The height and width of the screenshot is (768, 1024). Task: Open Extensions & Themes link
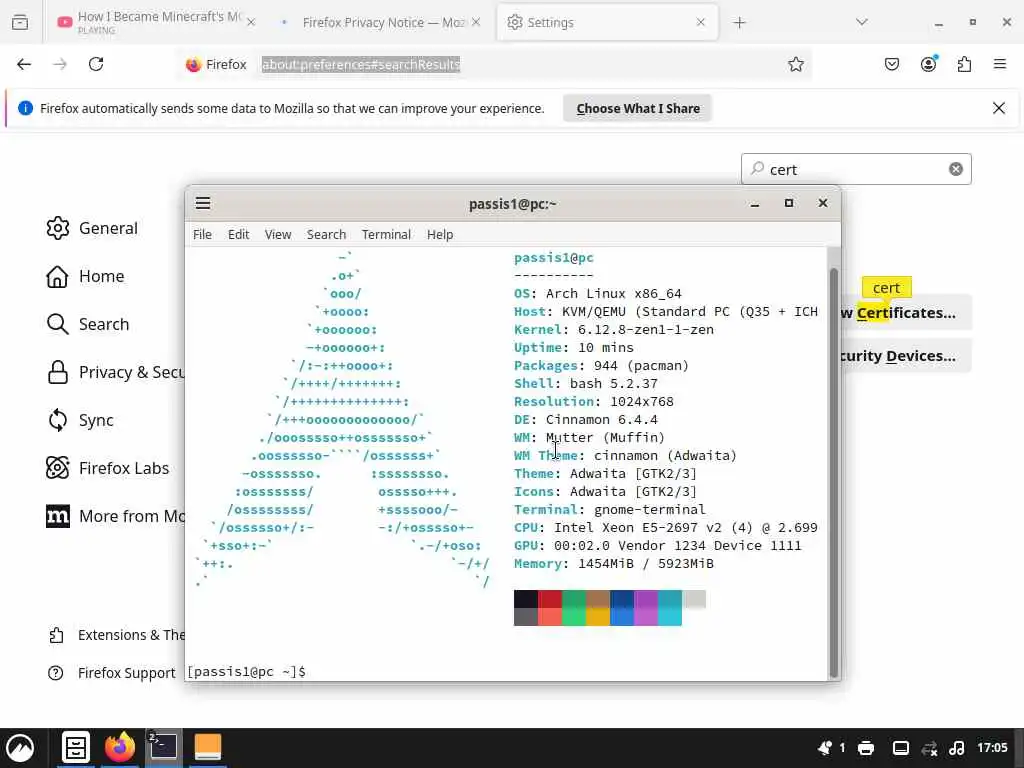click(x=116, y=635)
